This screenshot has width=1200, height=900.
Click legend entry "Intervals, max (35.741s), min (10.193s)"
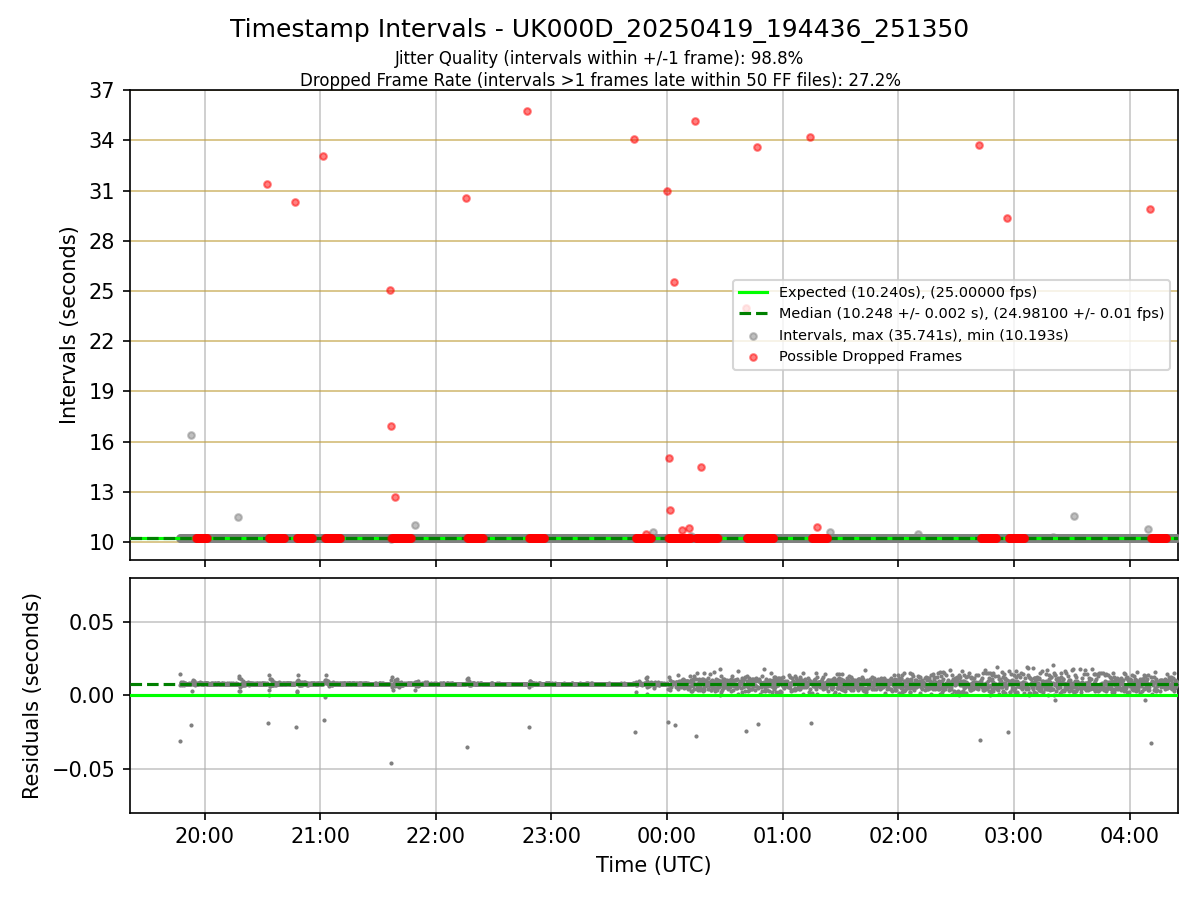(x=923, y=334)
